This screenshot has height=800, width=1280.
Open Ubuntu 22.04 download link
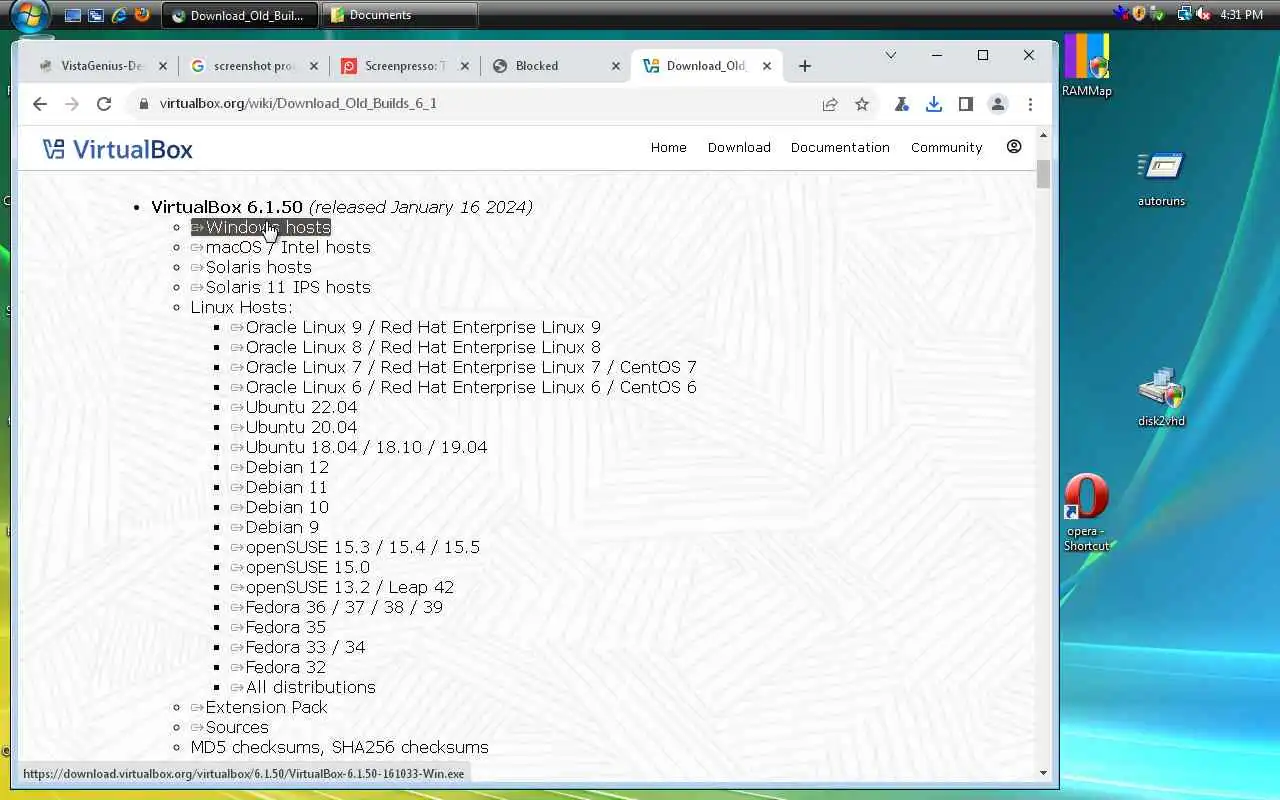[294, 407]
